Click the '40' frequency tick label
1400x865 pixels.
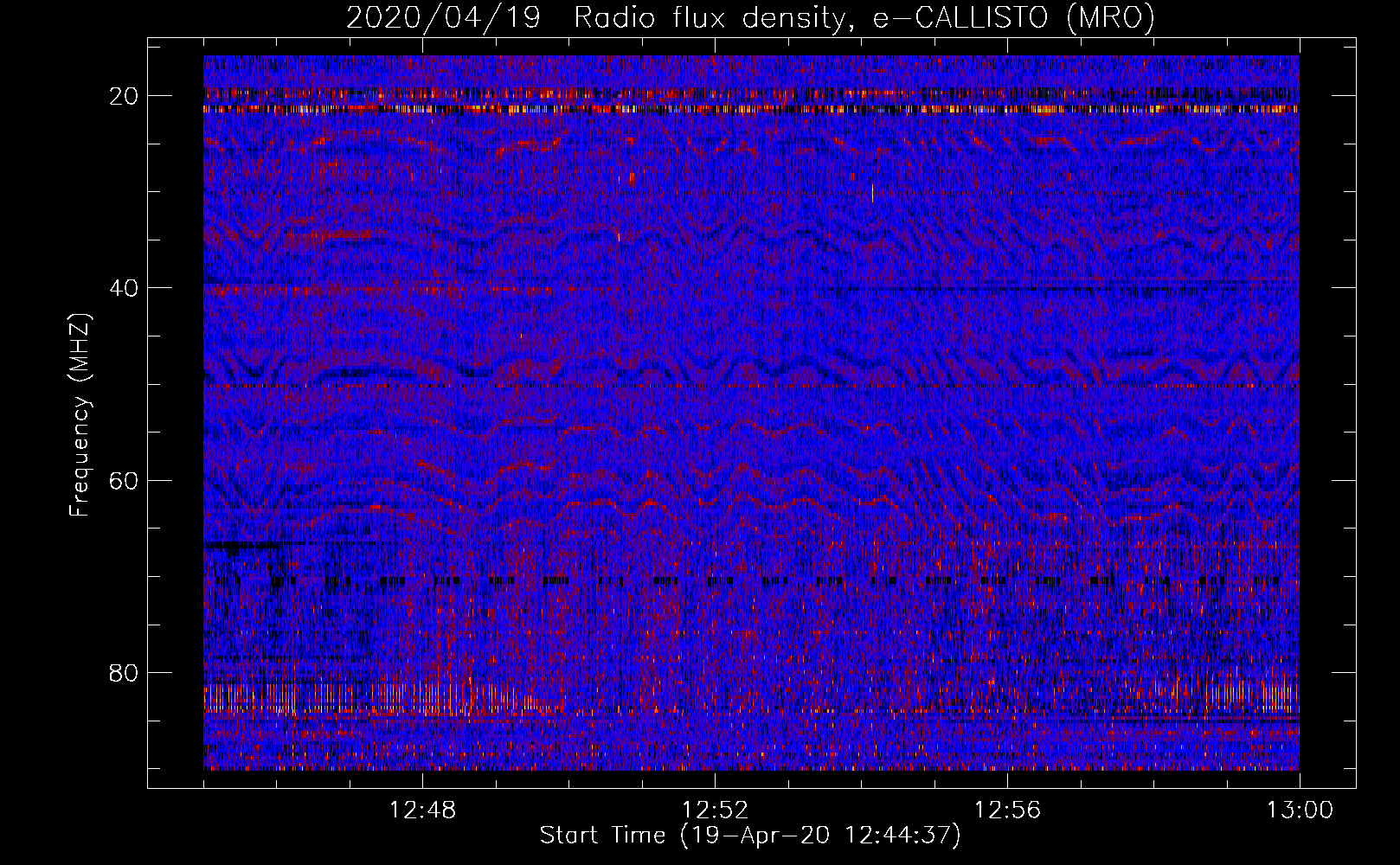(125, 288)
